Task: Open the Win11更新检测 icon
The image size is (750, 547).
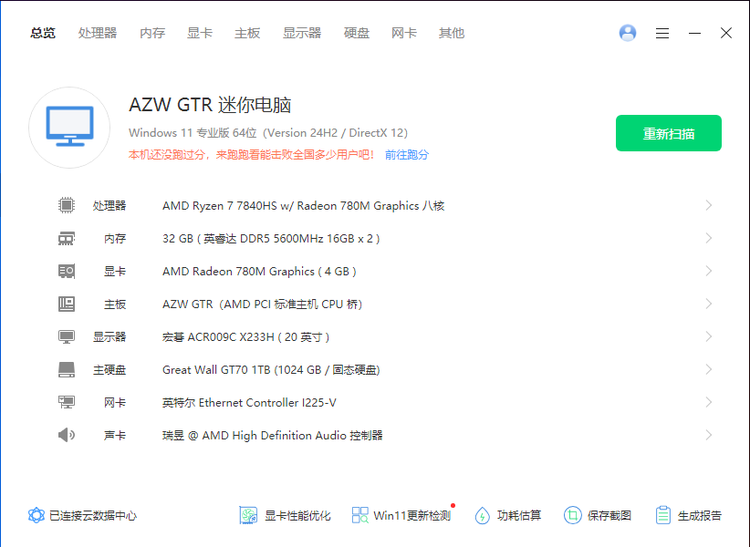Action: [360, 515]
